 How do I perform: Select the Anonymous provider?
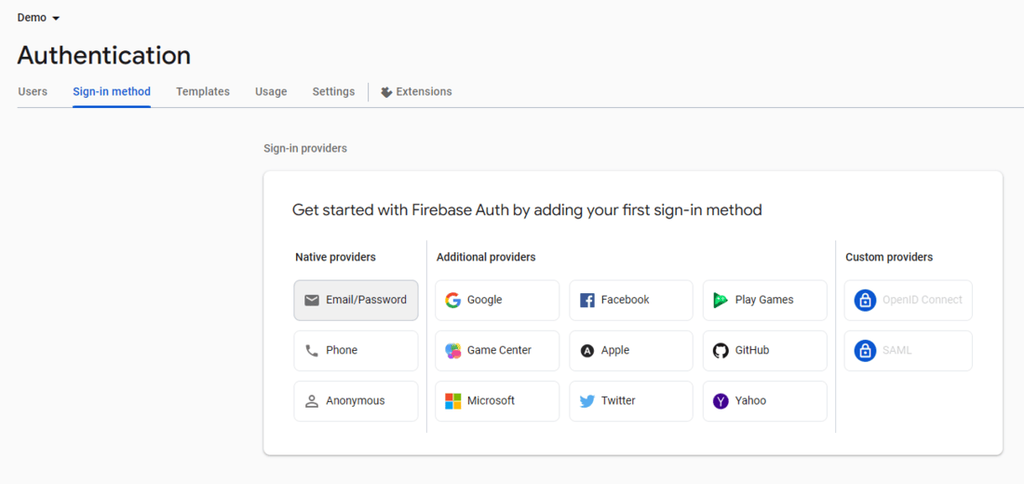click(x=356, y=401)
